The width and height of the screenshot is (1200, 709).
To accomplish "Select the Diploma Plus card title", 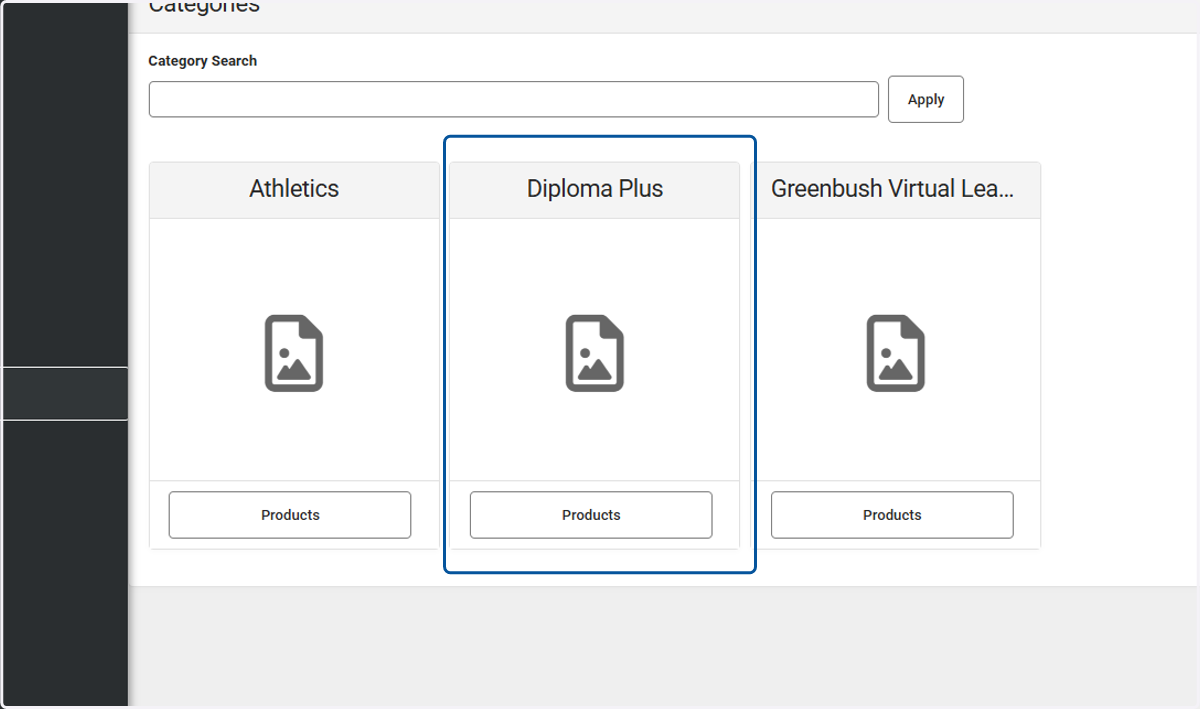I will coord(595,189).
